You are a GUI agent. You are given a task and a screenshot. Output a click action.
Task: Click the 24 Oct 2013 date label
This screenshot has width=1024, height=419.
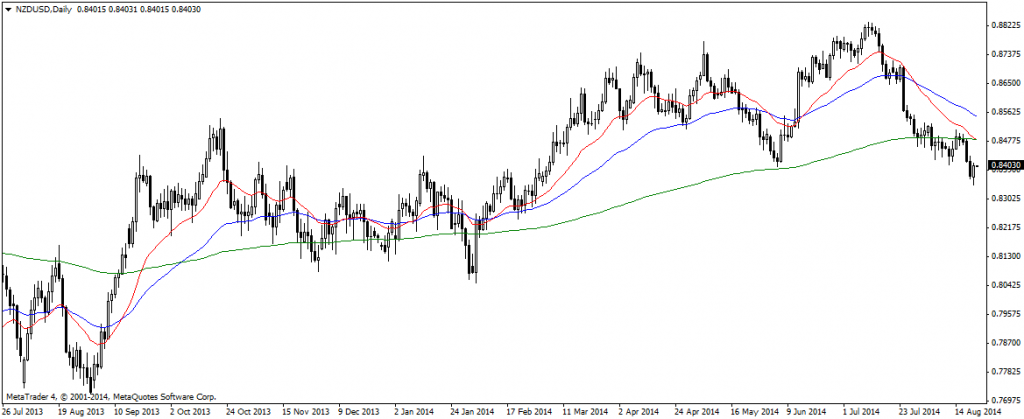(x=247, y=411)
